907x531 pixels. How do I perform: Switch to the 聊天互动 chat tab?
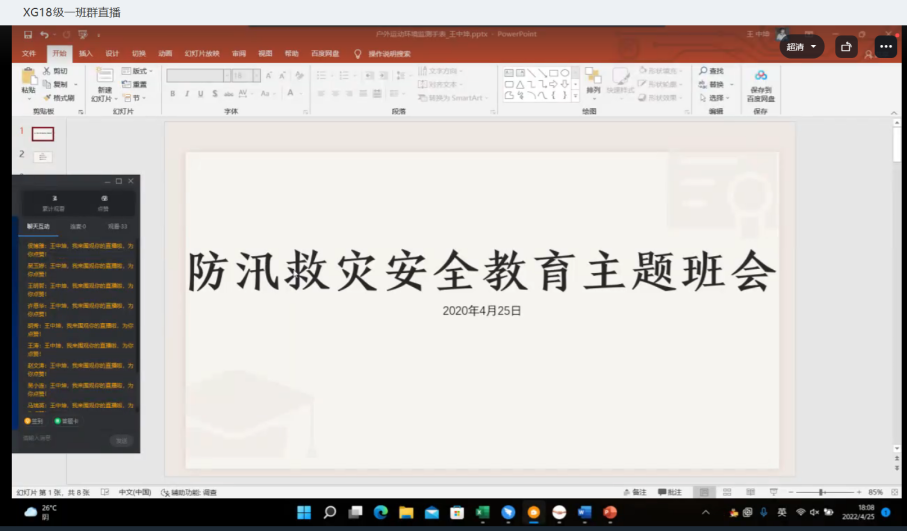click(39, 226)
